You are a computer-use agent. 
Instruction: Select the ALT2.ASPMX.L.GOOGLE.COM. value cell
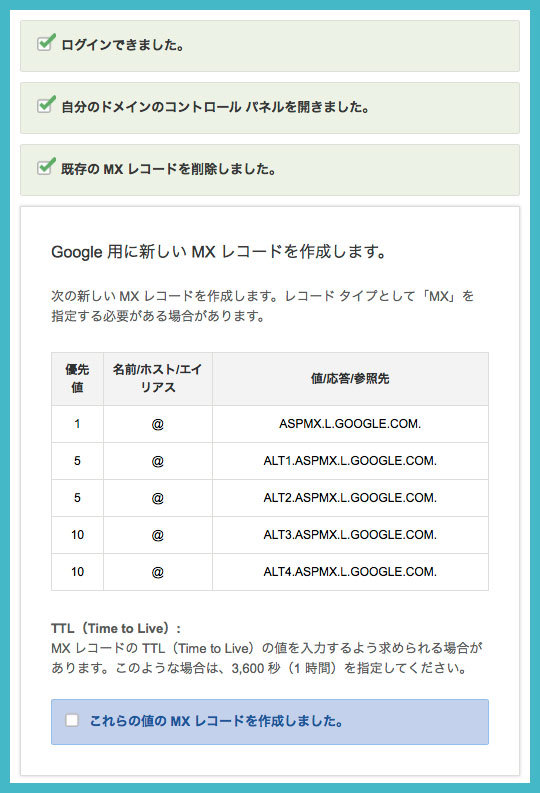pyautogui.click(x=350, y=498)
